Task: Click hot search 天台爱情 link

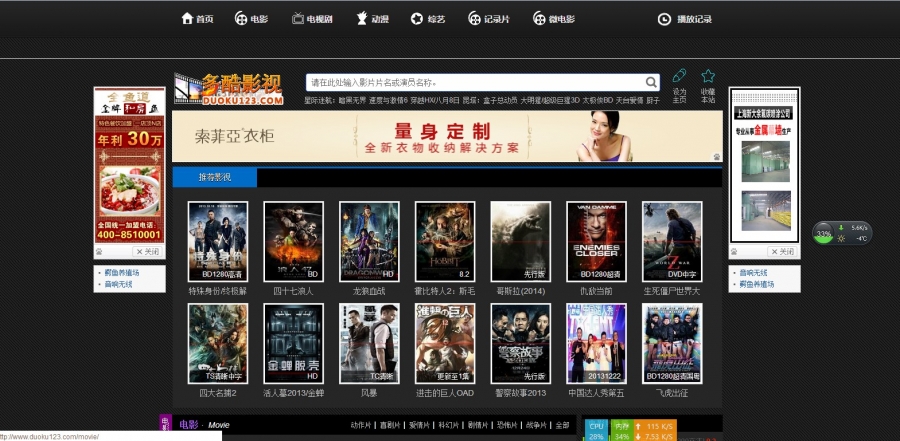Action: tap(630, 100)
